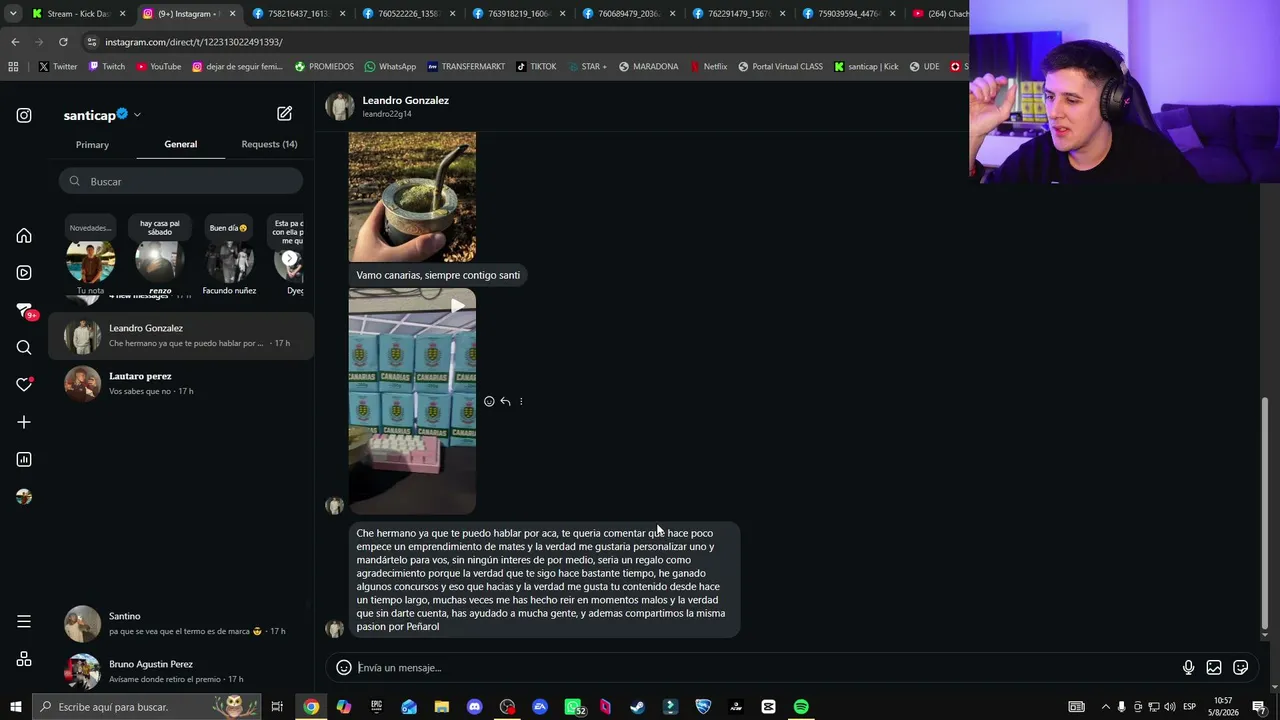The height and width of the screenshot is (720, 1280).
Task: Open the Lautaro perez conversation
Action: 181,383
